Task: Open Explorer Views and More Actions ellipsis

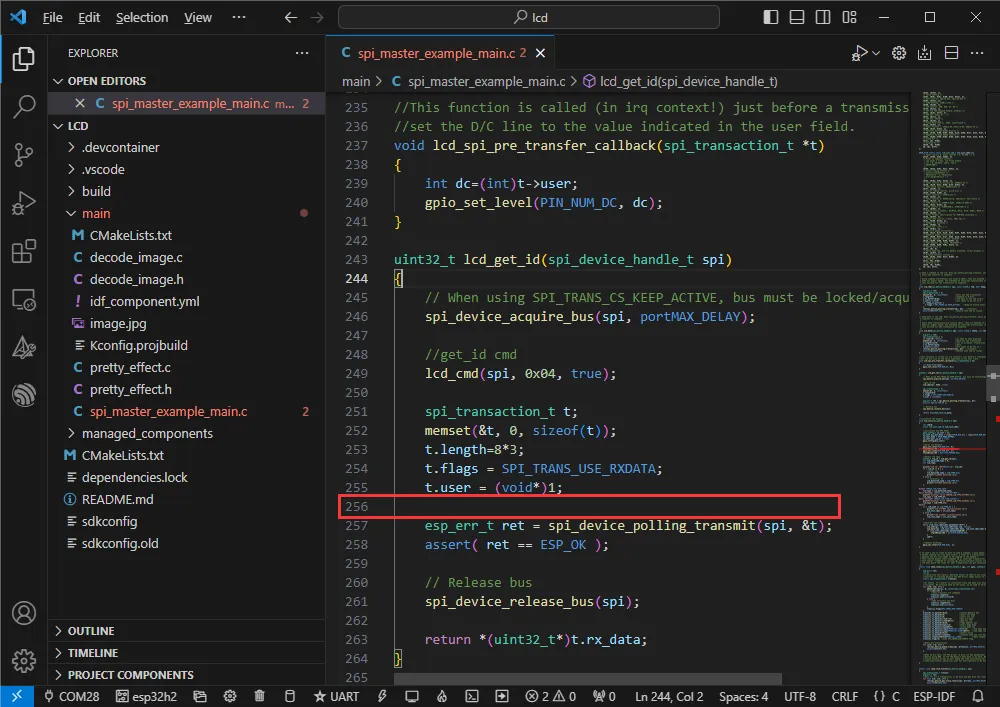Action: click(302, 53)
